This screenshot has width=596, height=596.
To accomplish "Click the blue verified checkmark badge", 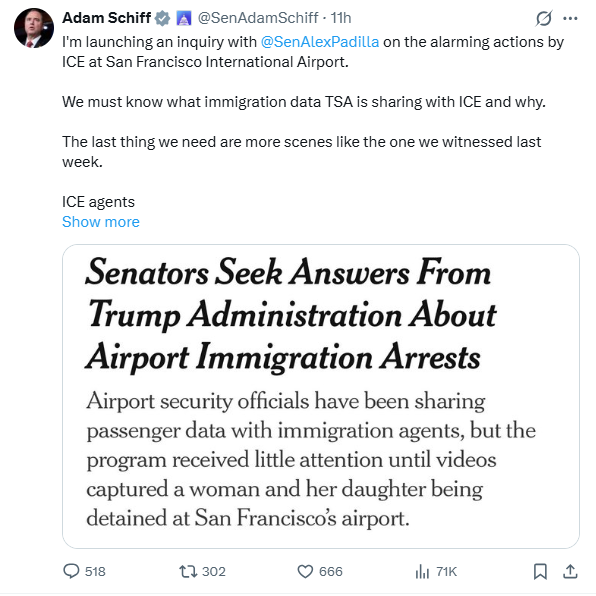I will pos(163,18).
